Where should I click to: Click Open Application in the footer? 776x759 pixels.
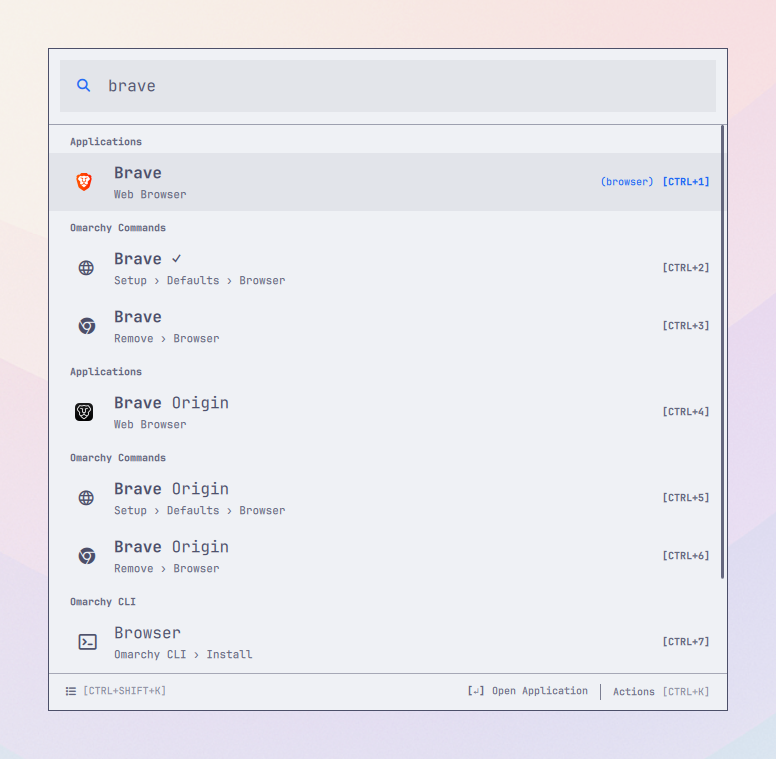(x=540, y=691)
